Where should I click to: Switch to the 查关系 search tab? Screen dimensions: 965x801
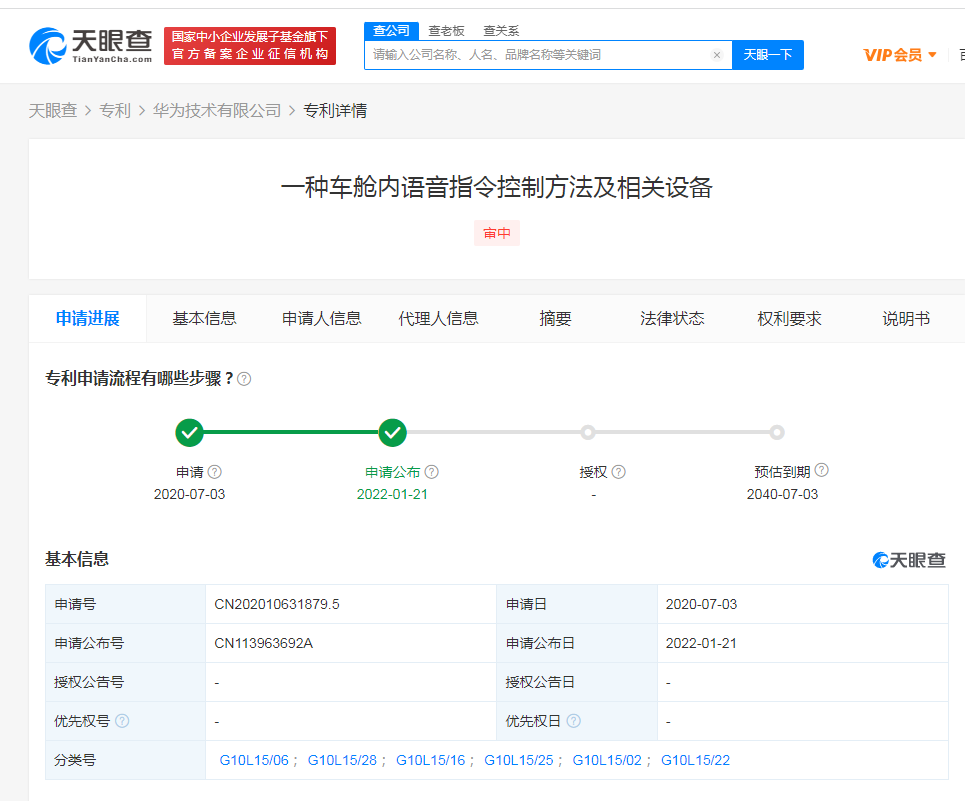pos(501,31)
